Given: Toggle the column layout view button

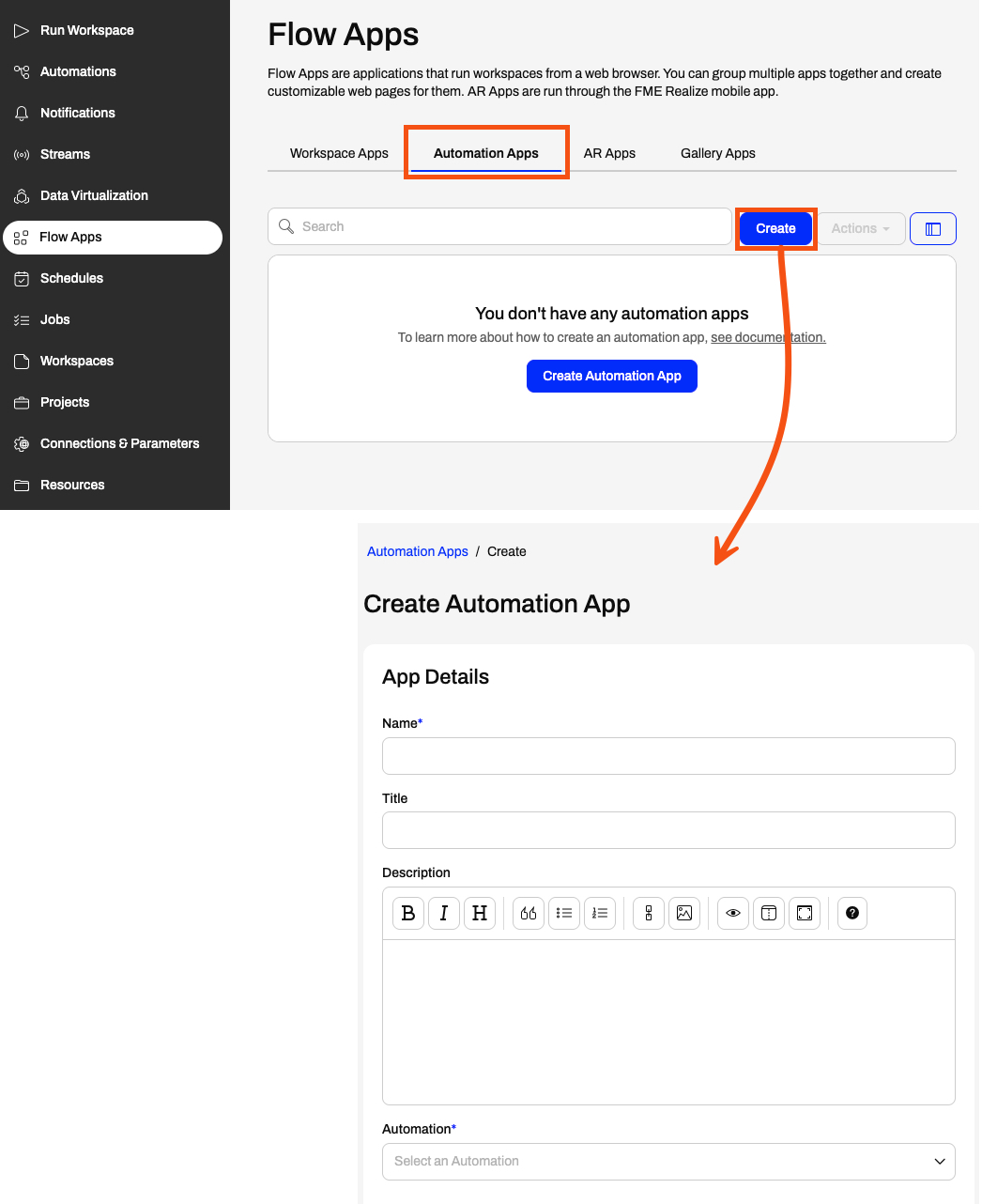Looking at the screenshot, I should point(933,228).
